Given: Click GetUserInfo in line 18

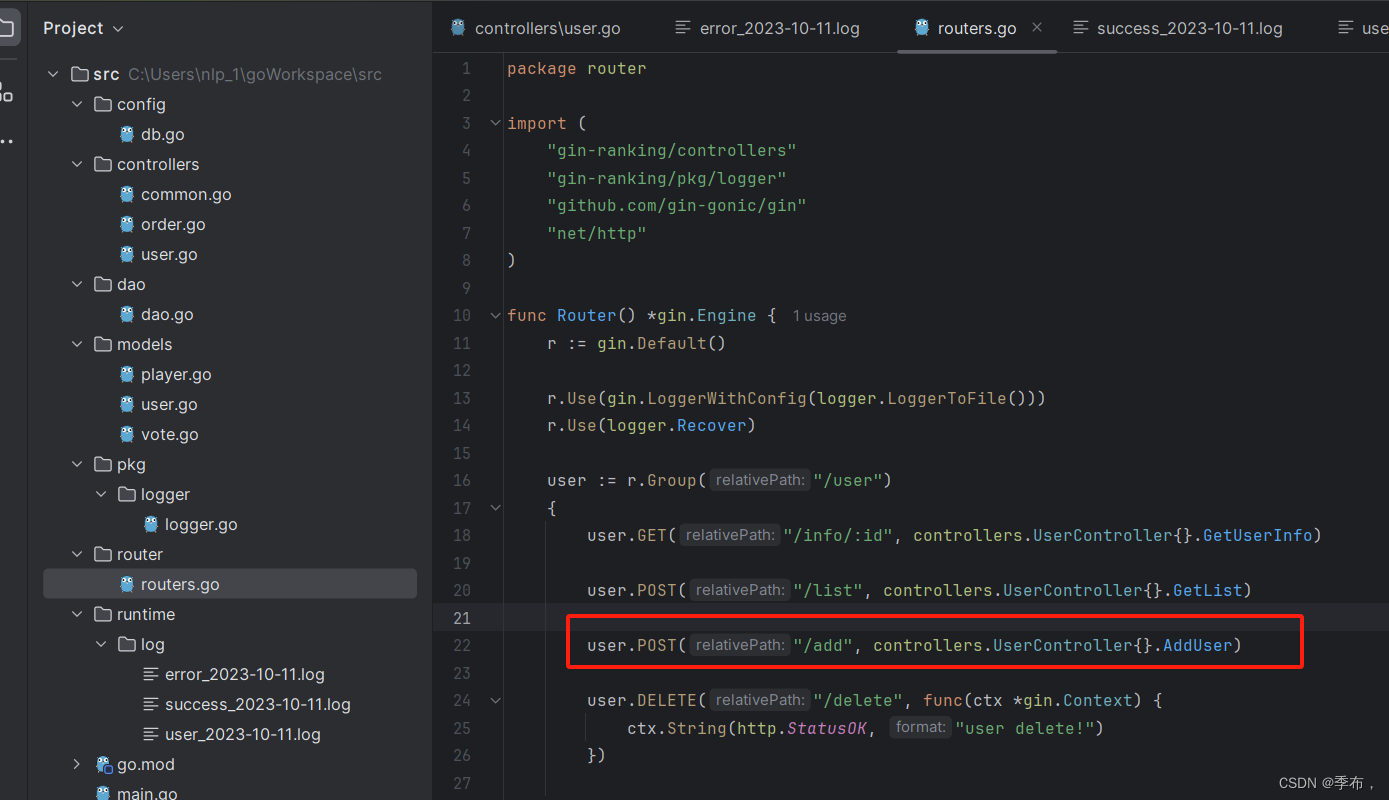Looking at the screenshot, I should 1257,535.
